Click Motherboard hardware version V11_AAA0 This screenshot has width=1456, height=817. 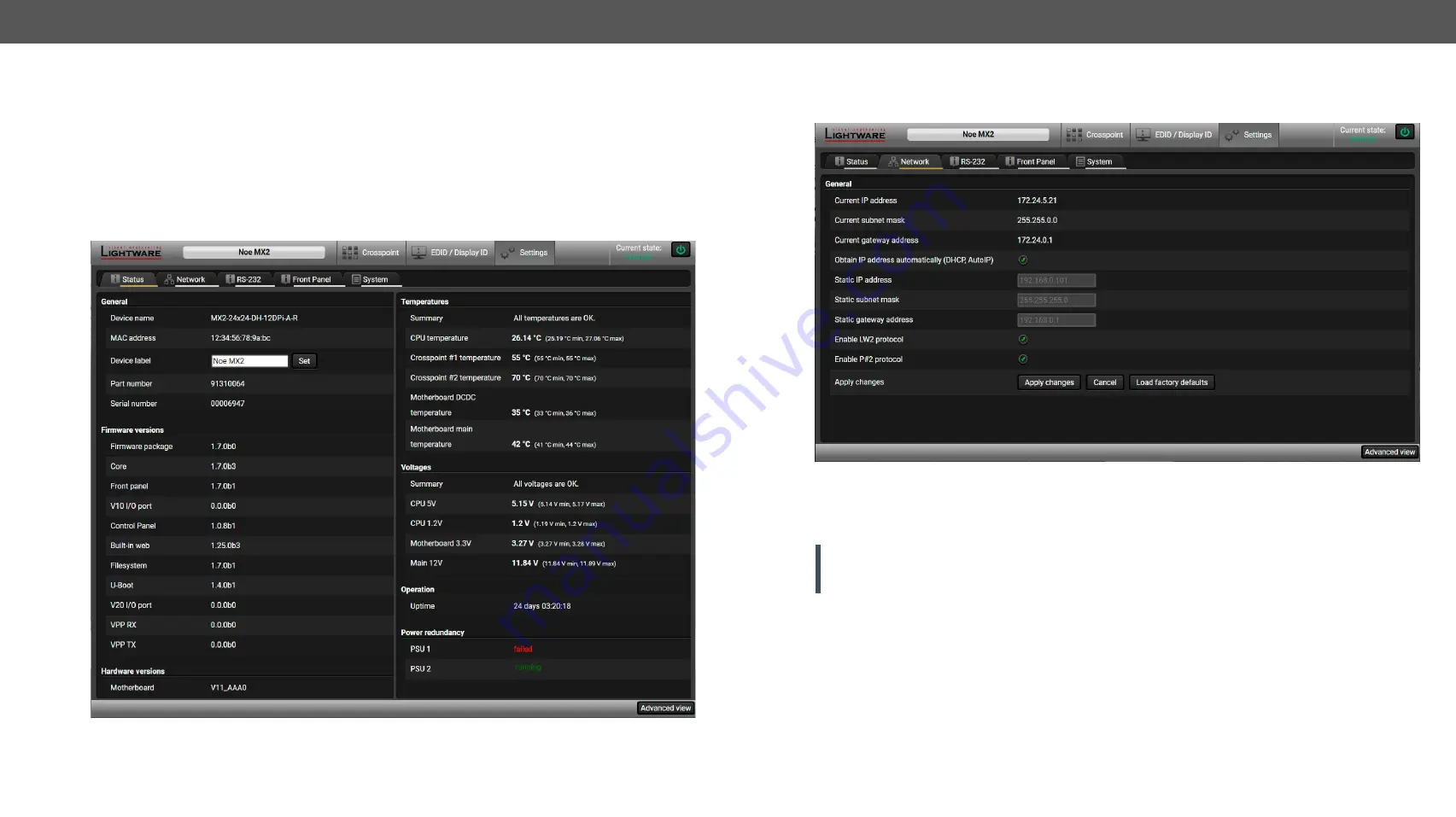(x=229, y=688)
